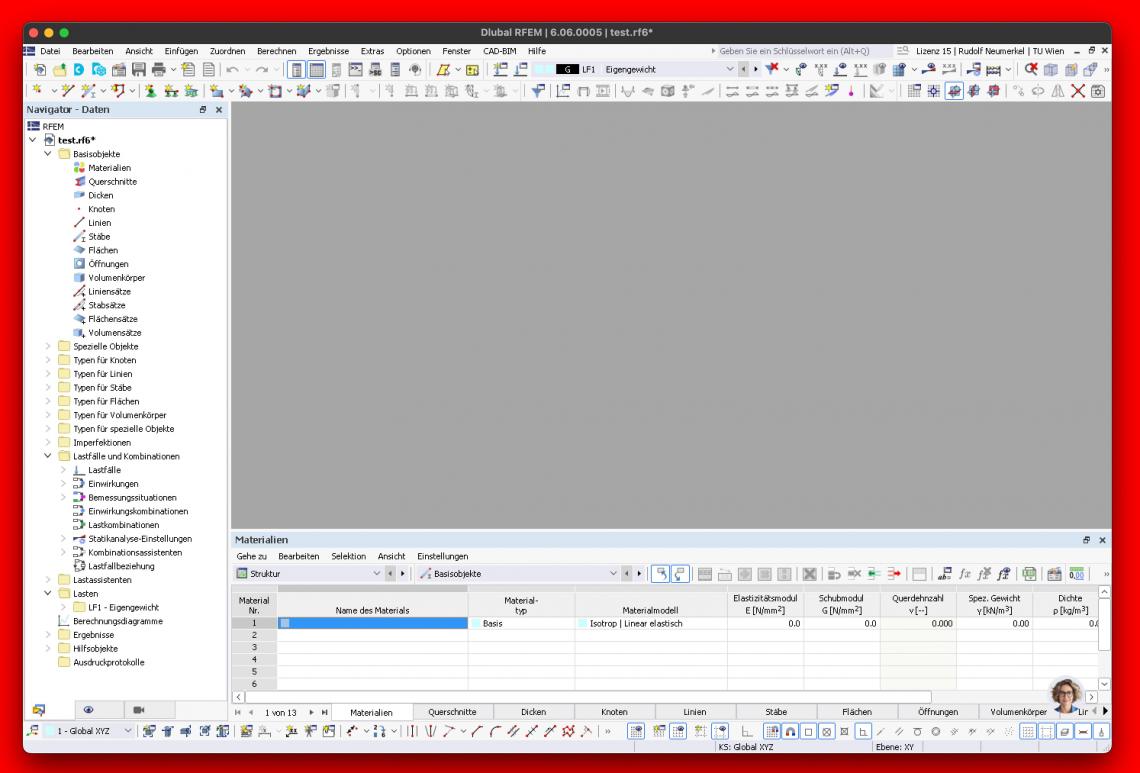1140x773 pixels.
Task: Toggle the grid display button at status bar right
Action: [1027, 732]
